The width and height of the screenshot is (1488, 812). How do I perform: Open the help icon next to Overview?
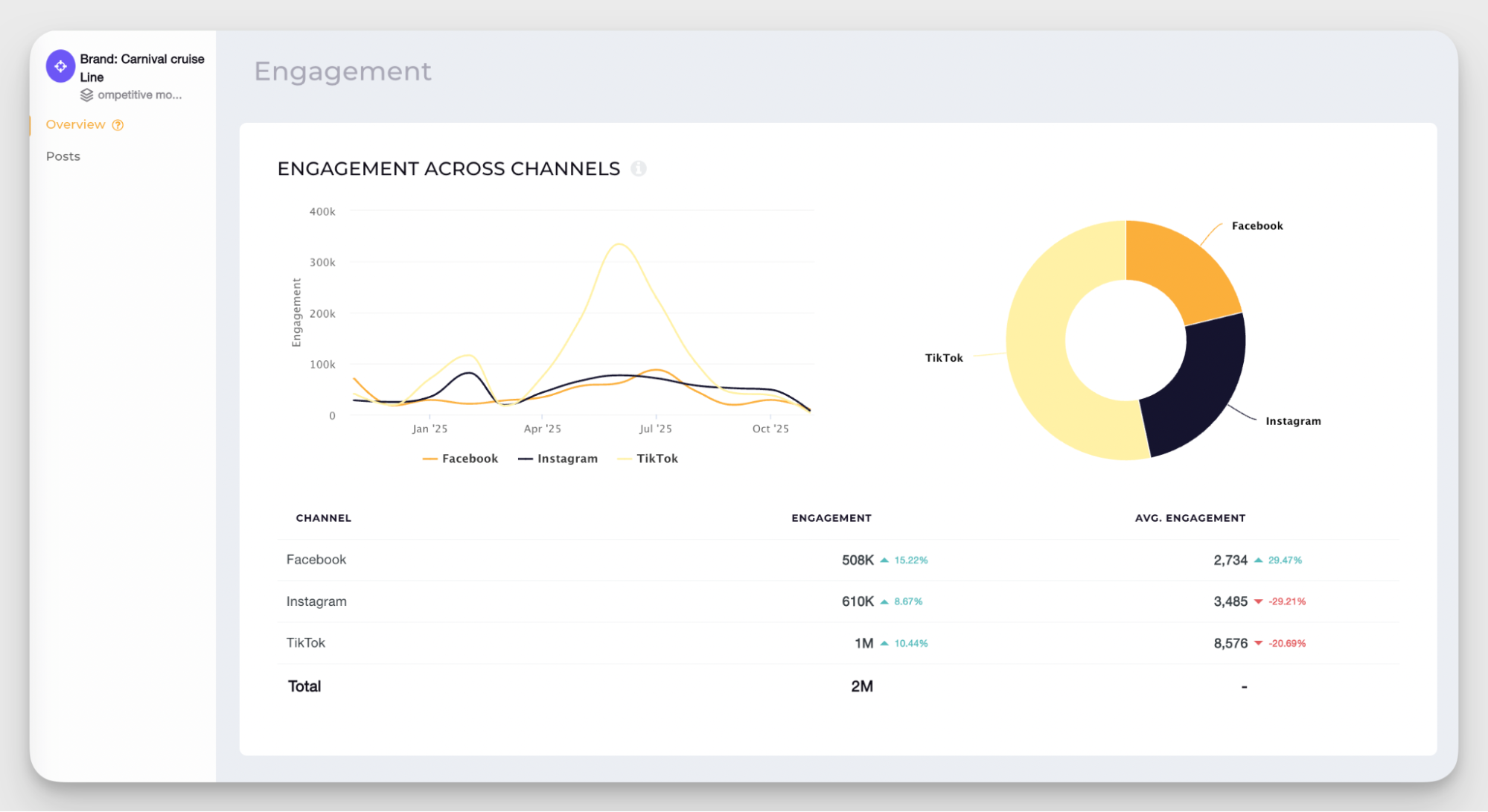coord(118,124)
